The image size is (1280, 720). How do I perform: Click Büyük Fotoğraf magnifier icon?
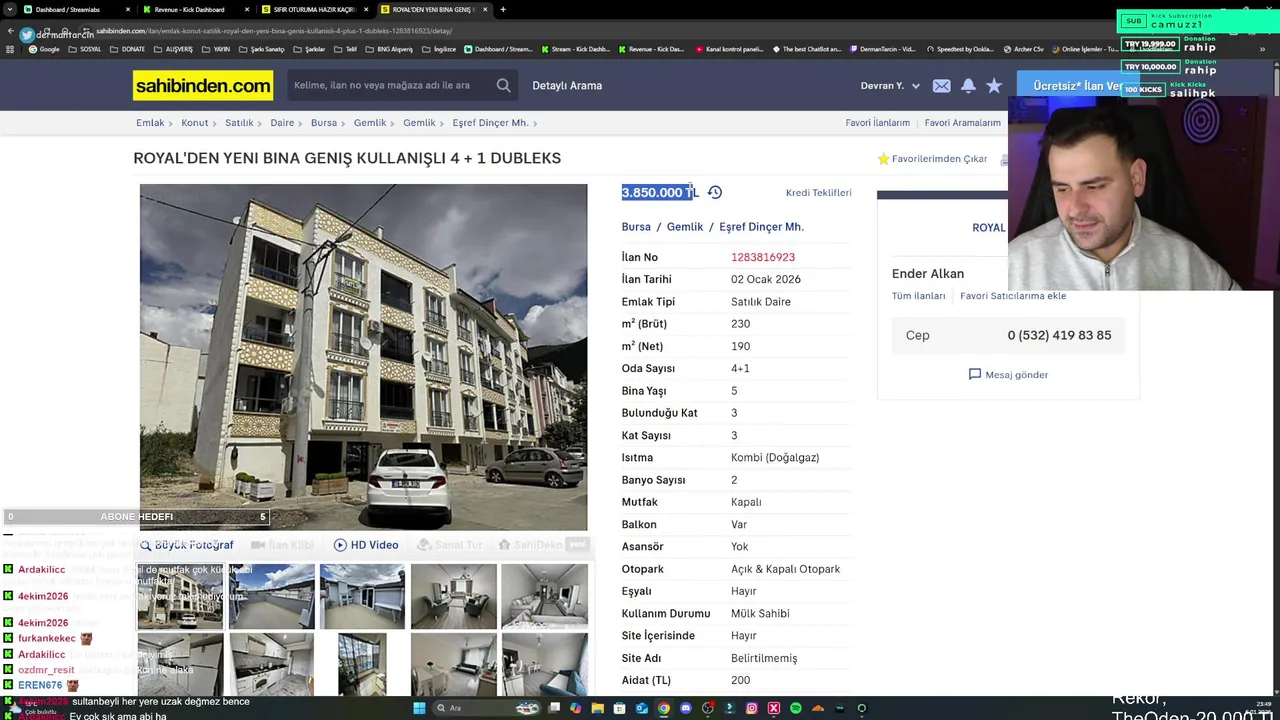(145, 545)
